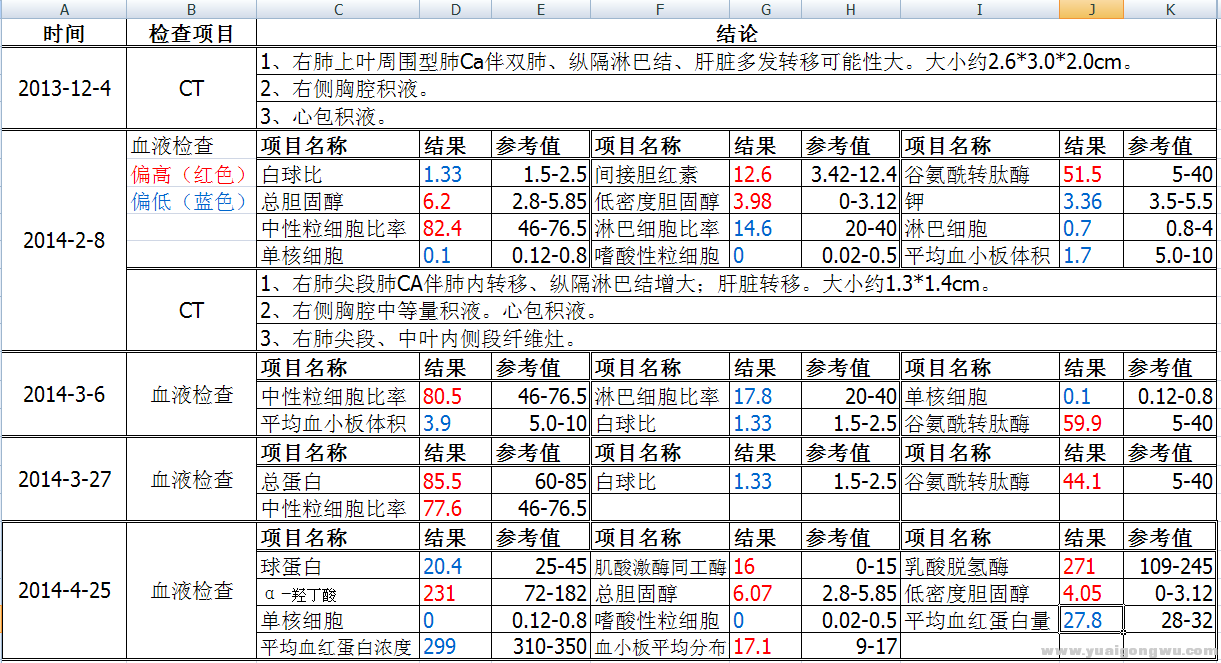Select the 钾 item cell
This screenshot has width=1221, height=663.
980,201
